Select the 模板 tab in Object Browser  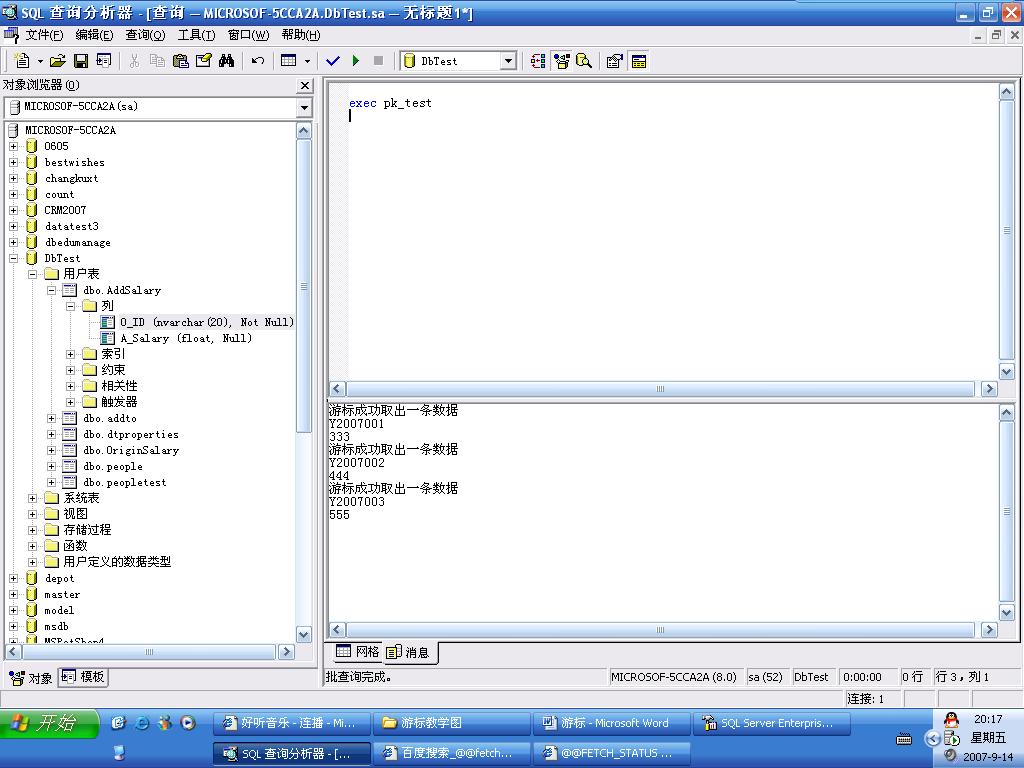point(83,677)
